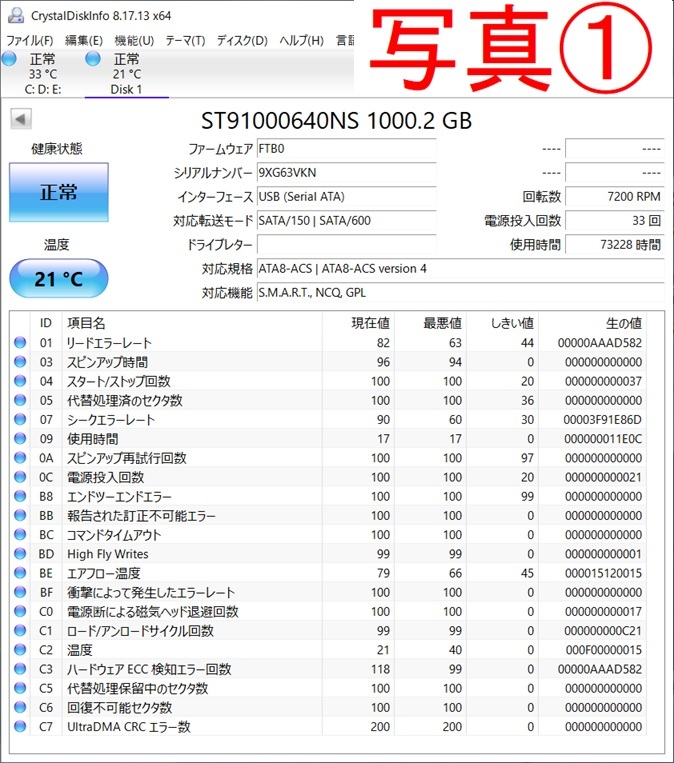
Task: Click the disk model title ST91000640NS 1000.2 GB
Action: pyautogui.click(x=336, y=121)
